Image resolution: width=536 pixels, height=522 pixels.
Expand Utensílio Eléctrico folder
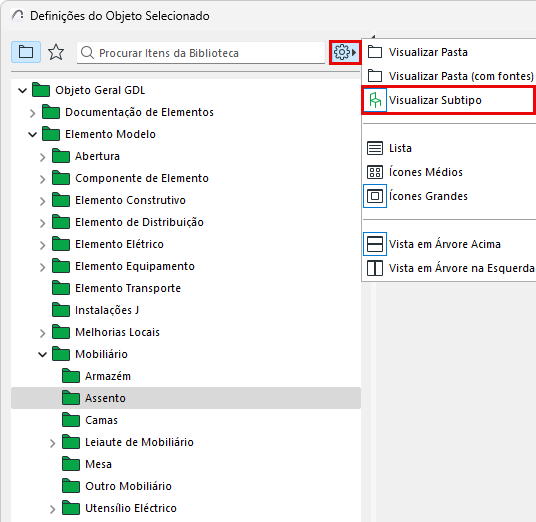pos(52,509)
